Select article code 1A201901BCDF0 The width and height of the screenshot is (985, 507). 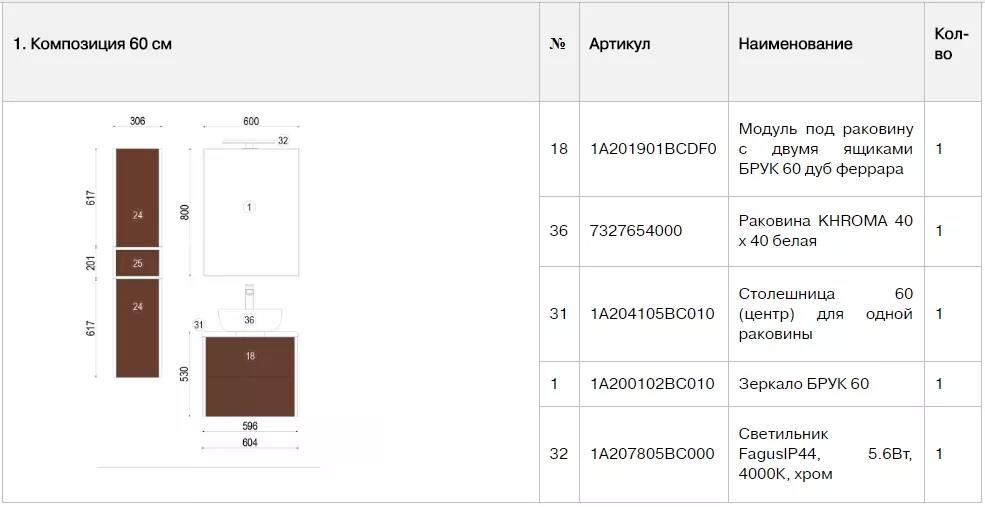tap(653, 149)
